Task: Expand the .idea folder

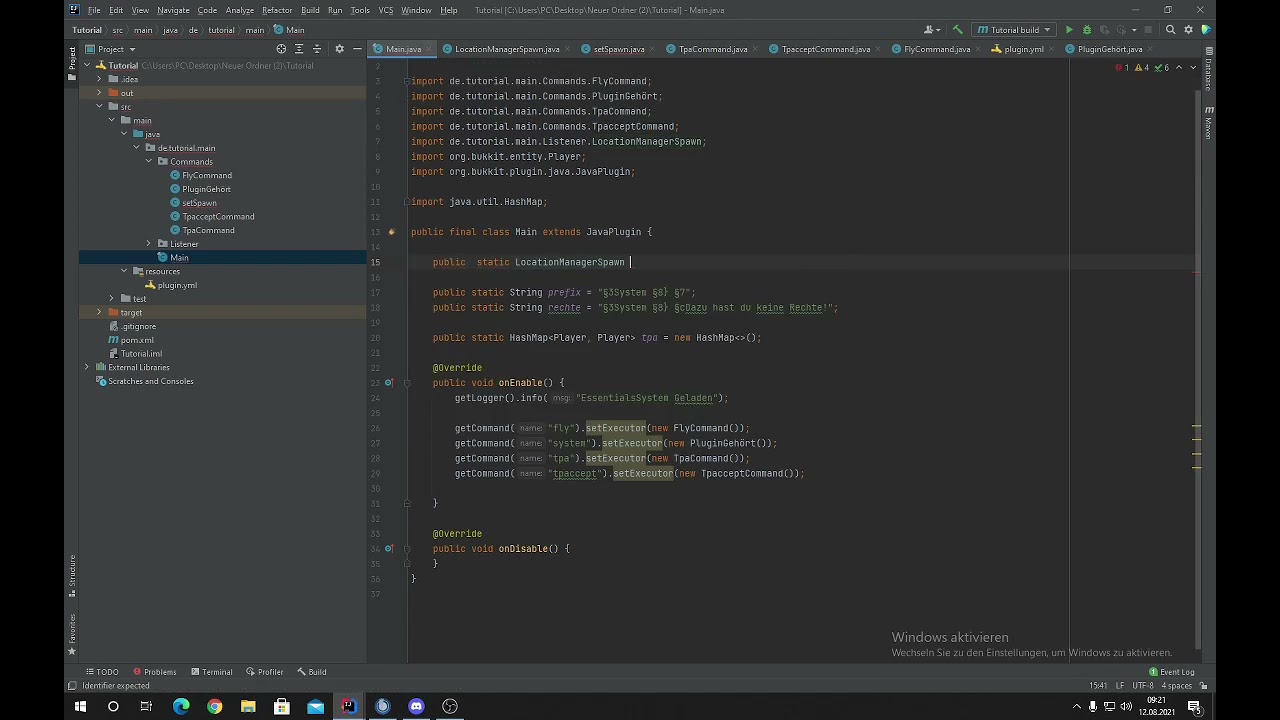Action: [x=99, y=79]
